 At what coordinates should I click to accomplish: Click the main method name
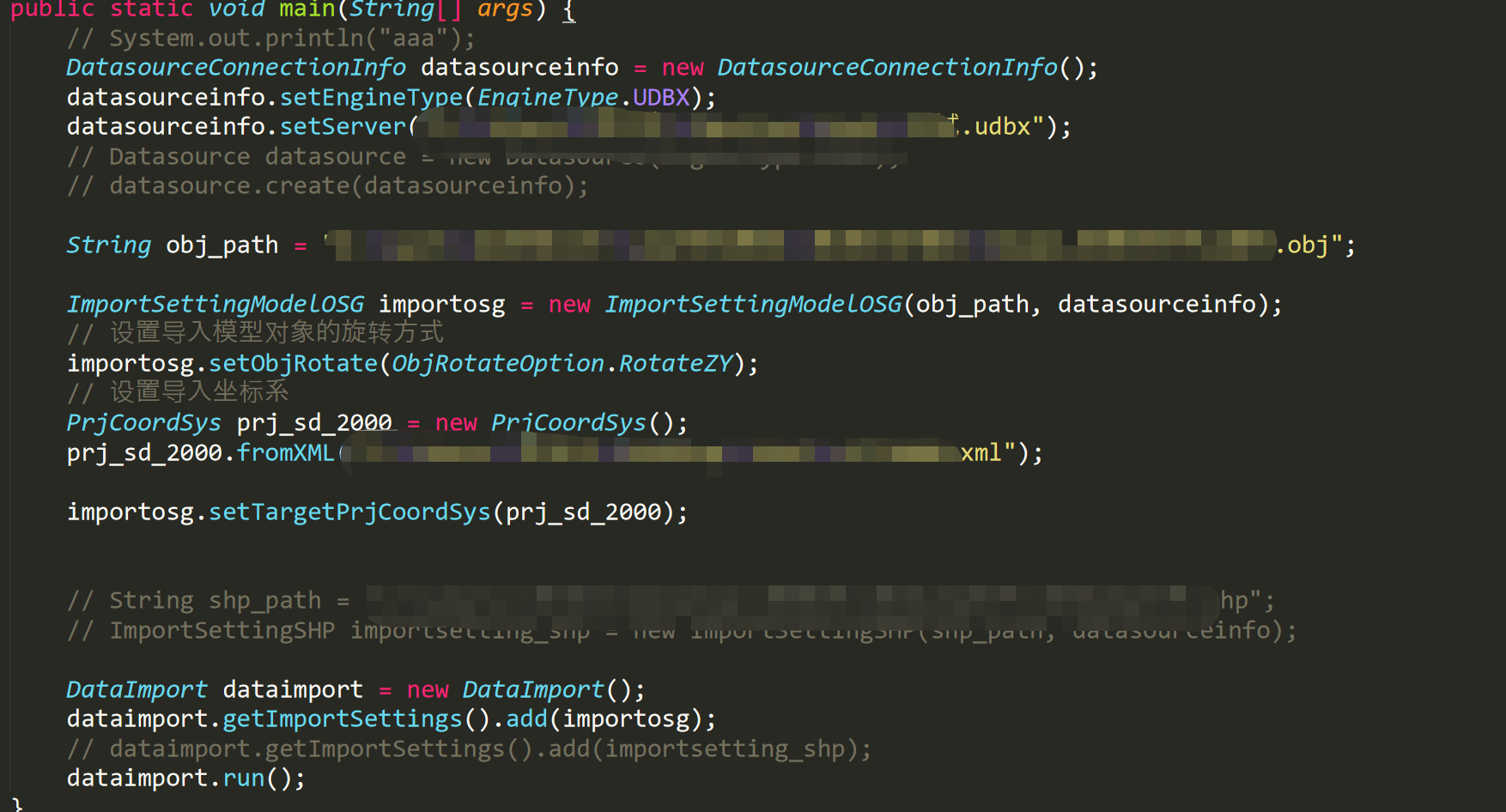click(307, 9)
